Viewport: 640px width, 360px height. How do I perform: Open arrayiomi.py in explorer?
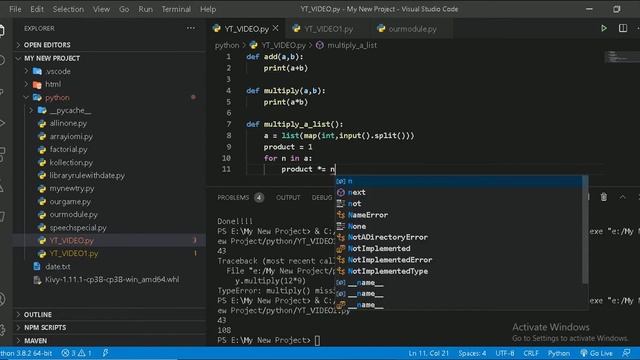[x=110, y=136]
